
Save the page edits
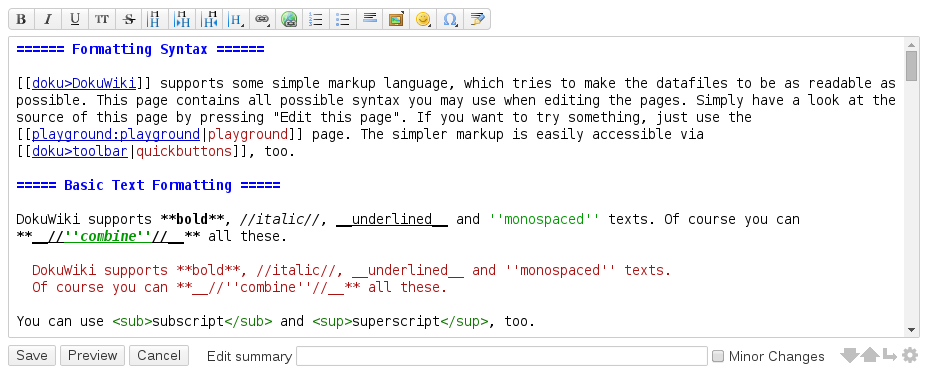point(32,356)
